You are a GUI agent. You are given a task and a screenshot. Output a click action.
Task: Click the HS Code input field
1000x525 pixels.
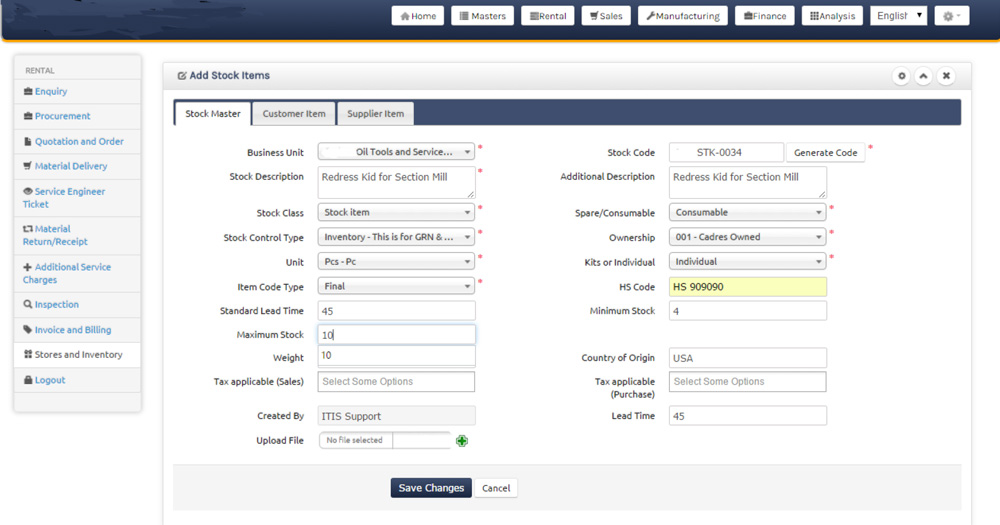[x=747, y=287]
